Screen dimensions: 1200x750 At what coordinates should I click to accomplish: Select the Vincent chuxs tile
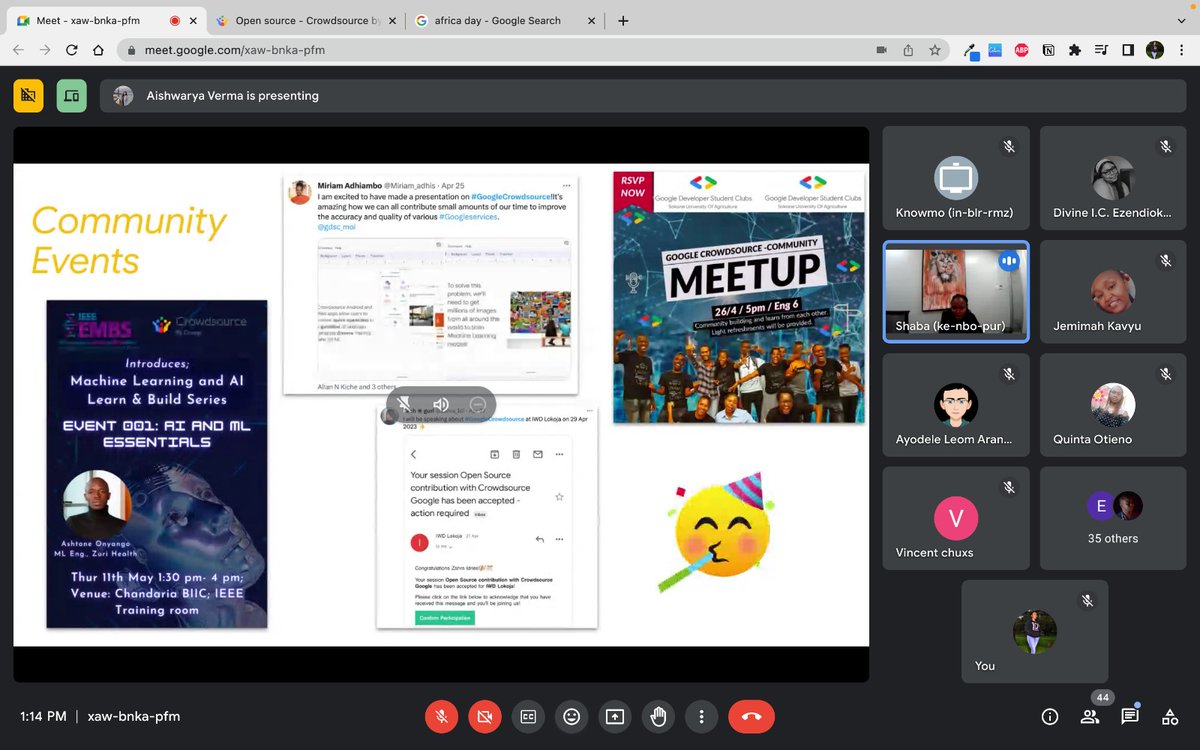coord(956,518)
